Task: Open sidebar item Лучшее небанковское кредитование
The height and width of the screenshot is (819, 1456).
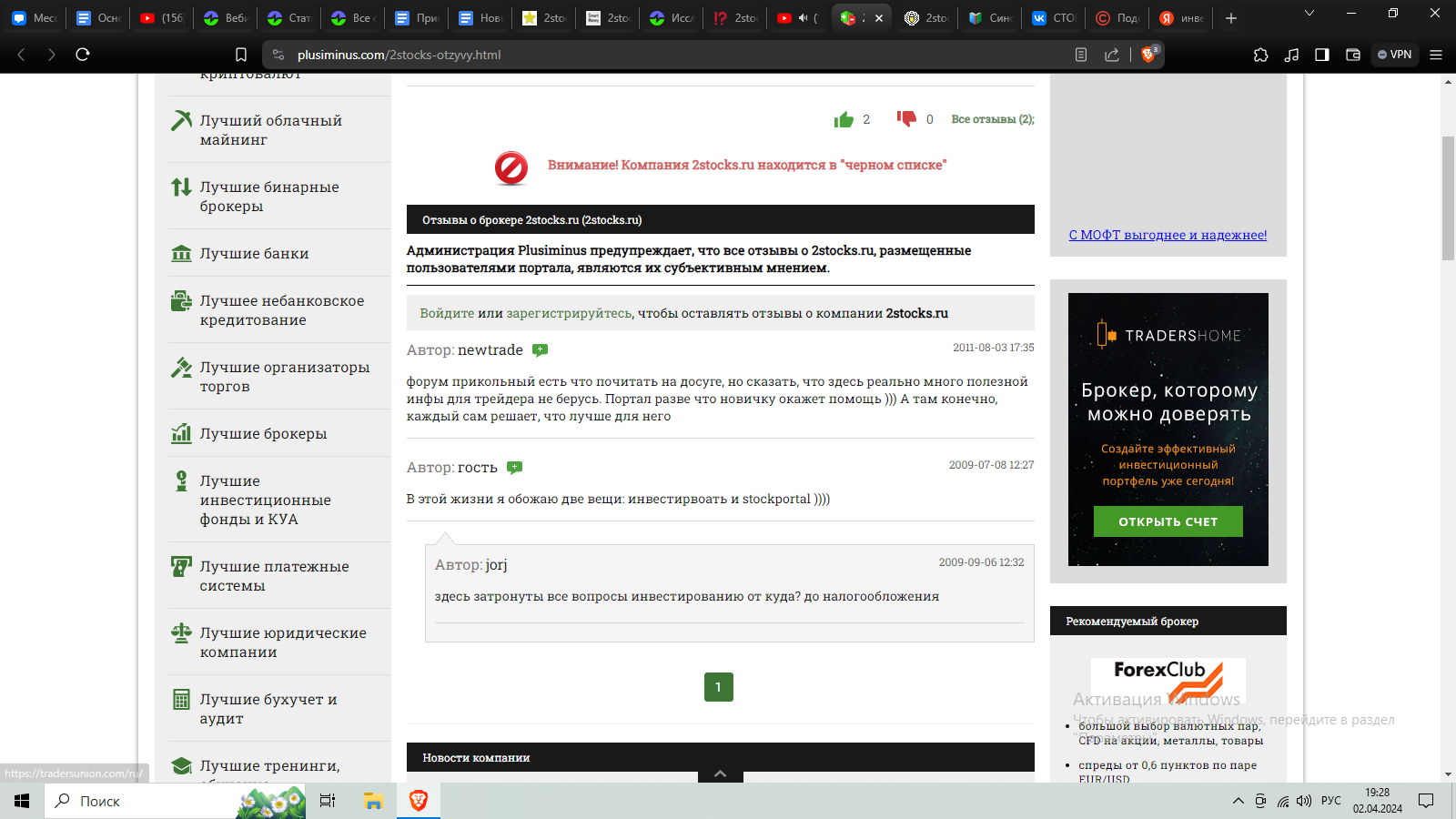Action: click(x=280, y=310)
